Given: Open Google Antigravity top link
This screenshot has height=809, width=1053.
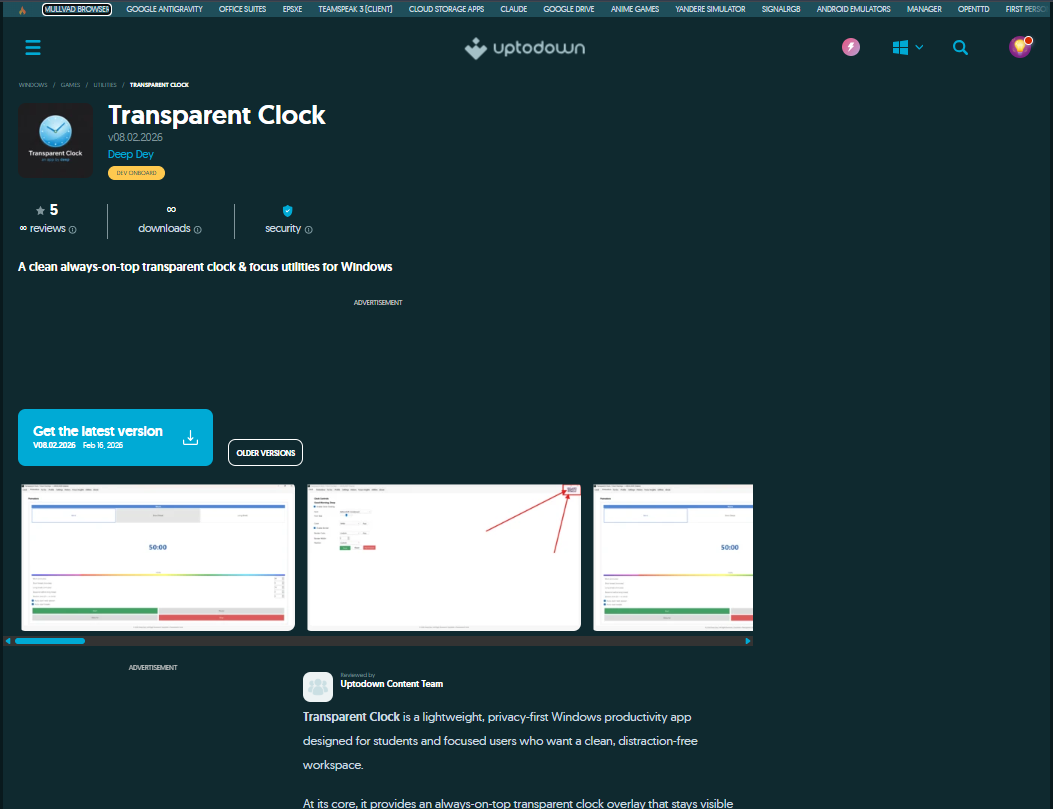Looking at the screenshot, I should (165, 9).
